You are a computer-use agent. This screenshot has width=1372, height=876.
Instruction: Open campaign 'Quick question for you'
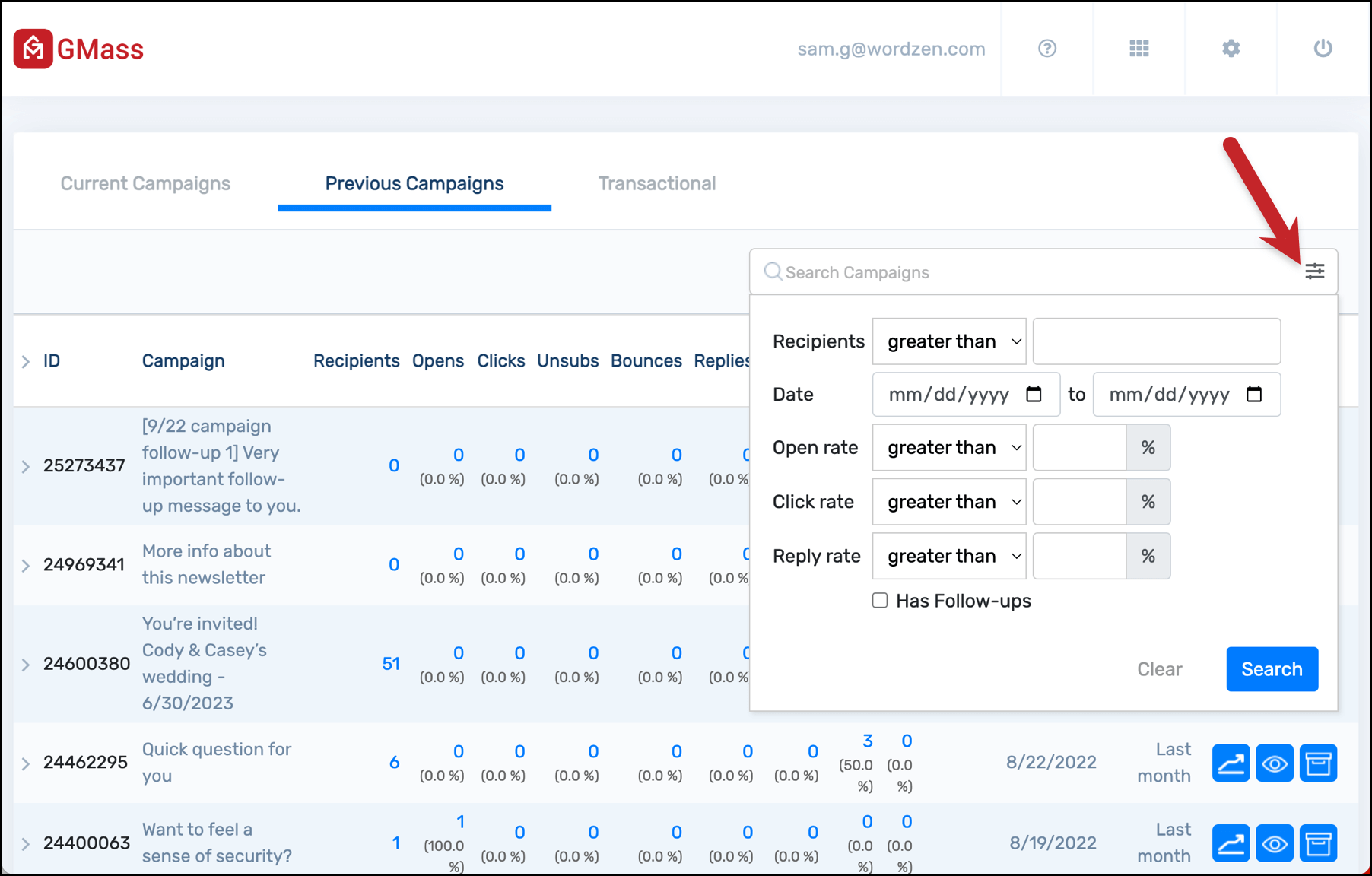(x=217, y=763)
